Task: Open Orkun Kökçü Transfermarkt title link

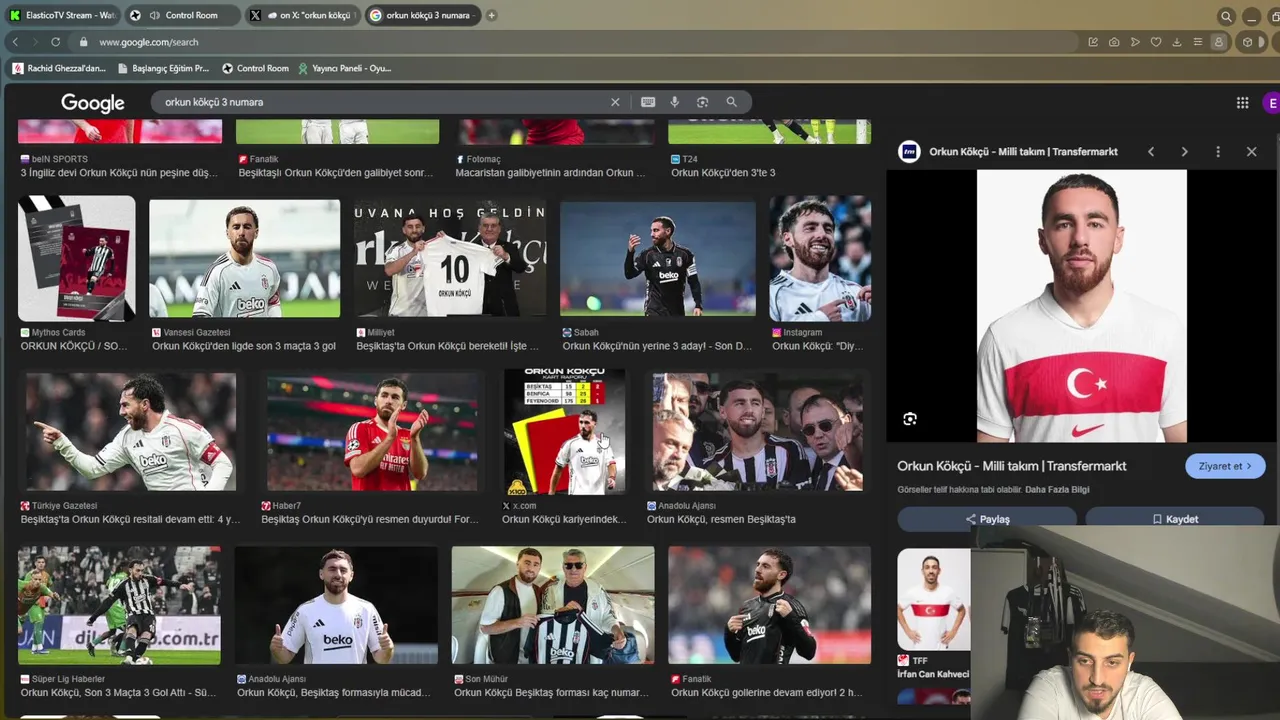Action: point(1012,466)
